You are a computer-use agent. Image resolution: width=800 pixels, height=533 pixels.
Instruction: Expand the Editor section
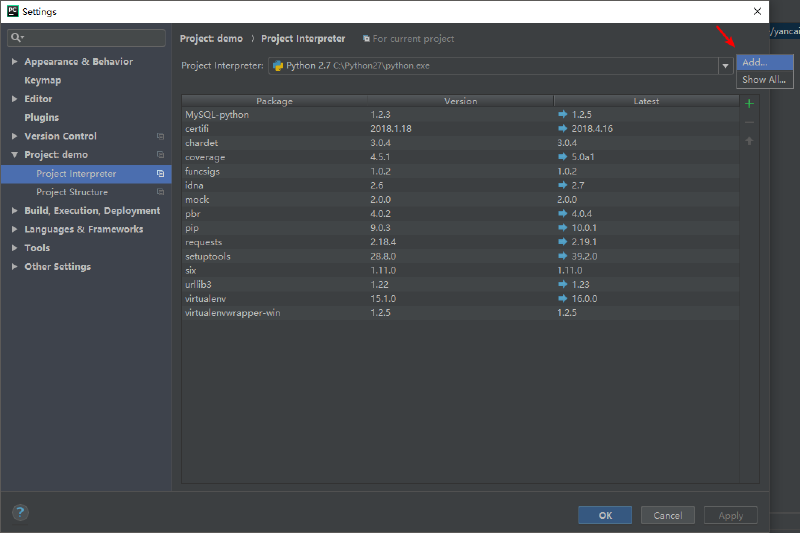pos(14,98)
